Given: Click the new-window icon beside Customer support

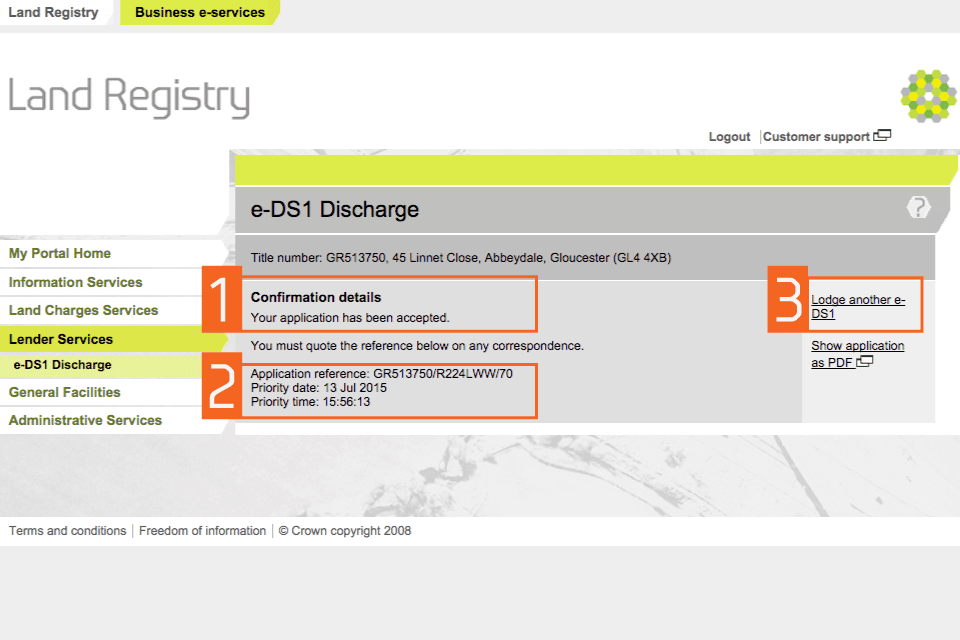Looking at the screenshot, I should (x=882, y=136).
